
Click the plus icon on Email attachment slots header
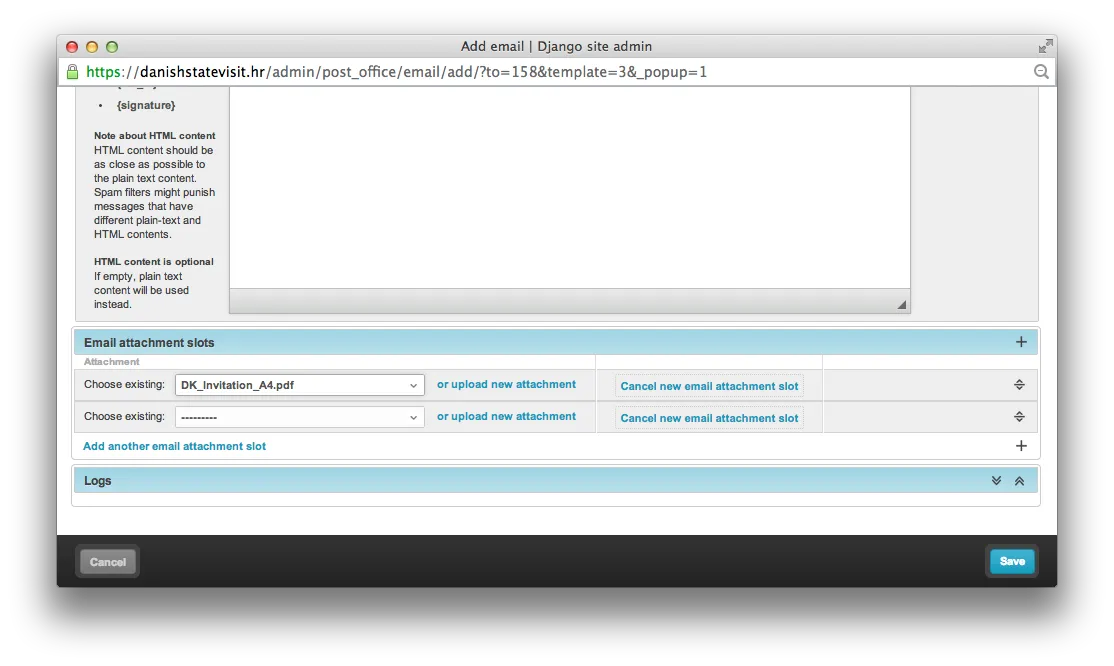pos(1021,341)
